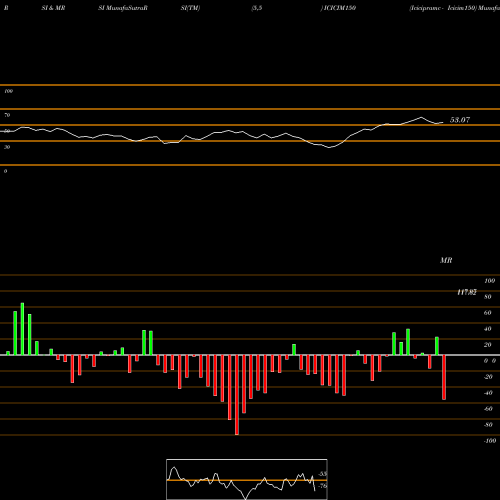Click the RSI axis label 100
The height and width of the screenshot is (500, 500).
point(8,91)
